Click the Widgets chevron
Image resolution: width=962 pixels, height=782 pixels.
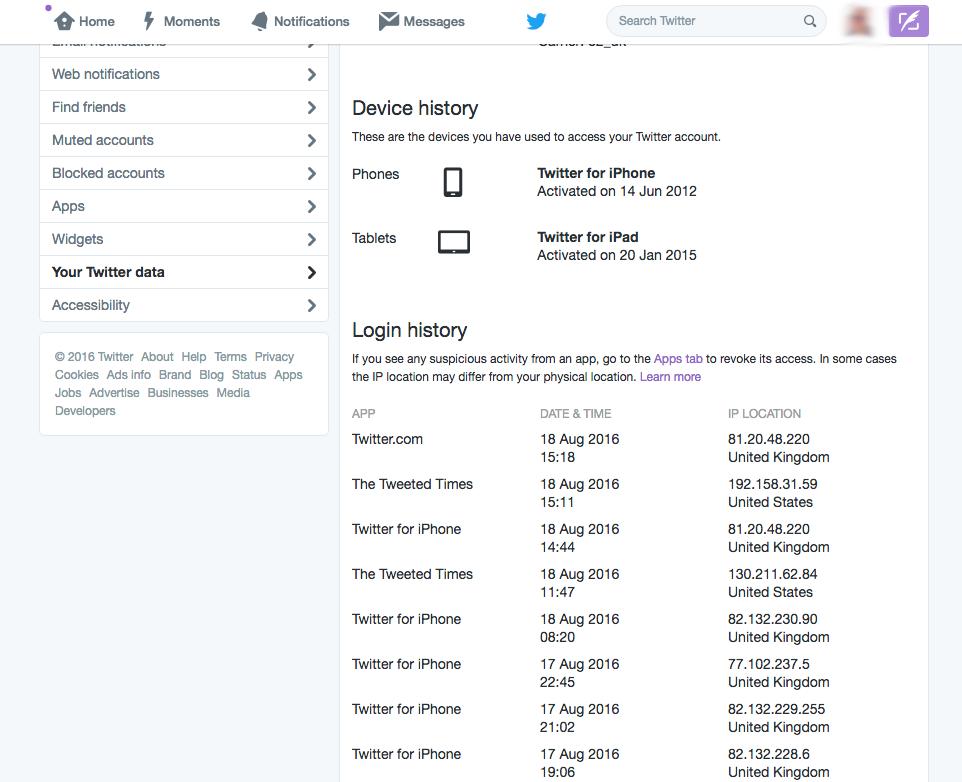pyautogui.click(x=312, y=240)
